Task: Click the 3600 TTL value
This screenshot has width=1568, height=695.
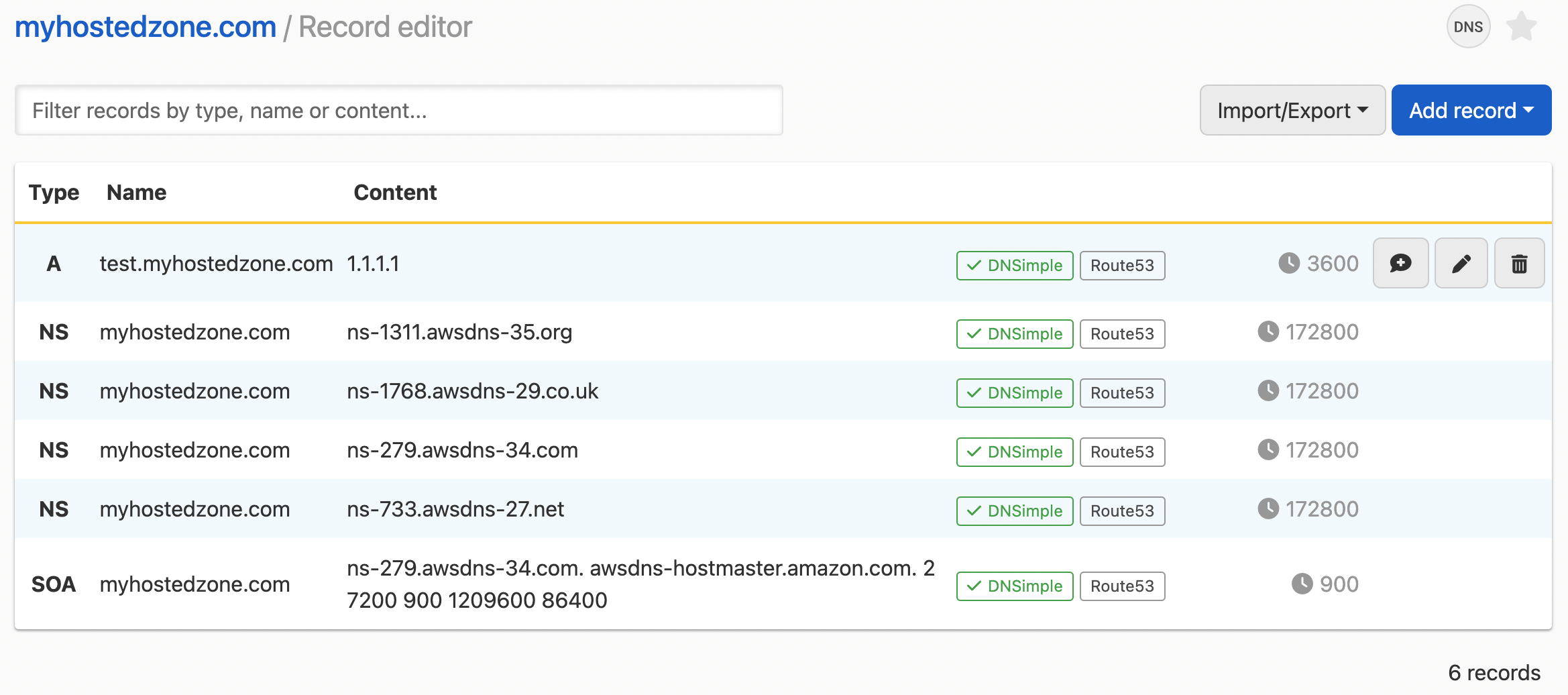Action: pyautogui.click(x=1333, y=264)
